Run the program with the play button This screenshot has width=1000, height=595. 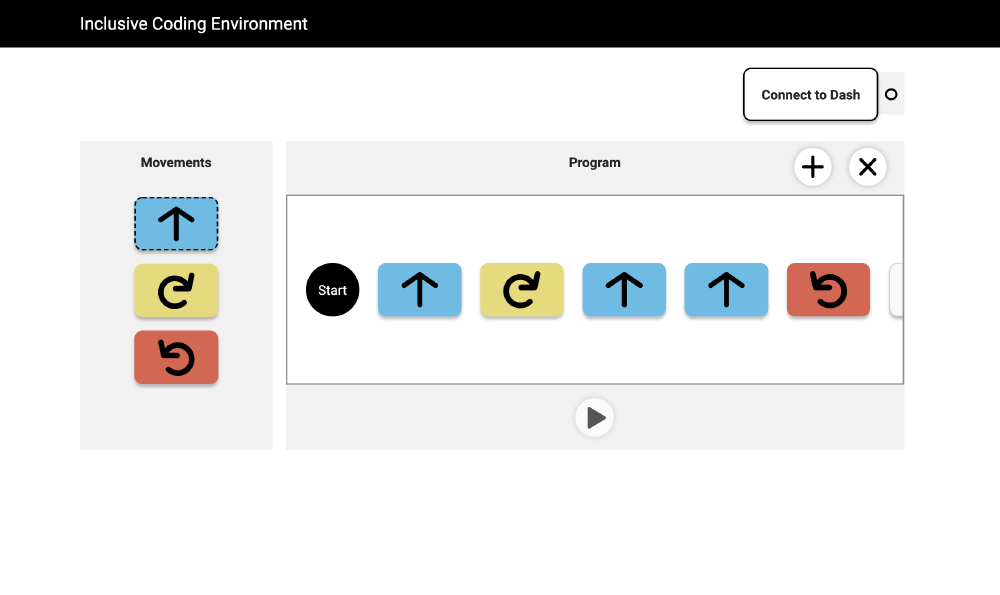[595, 417]
